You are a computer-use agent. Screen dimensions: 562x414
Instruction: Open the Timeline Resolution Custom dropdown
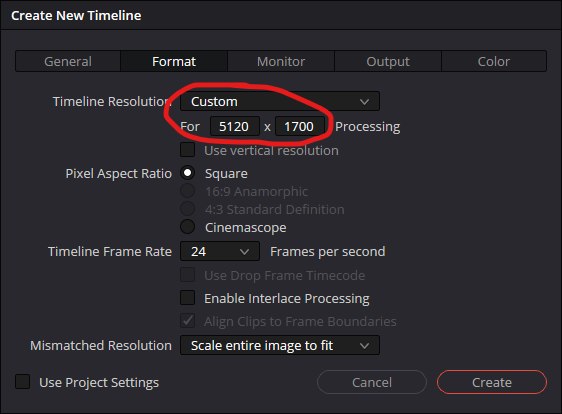pos(280,101)
